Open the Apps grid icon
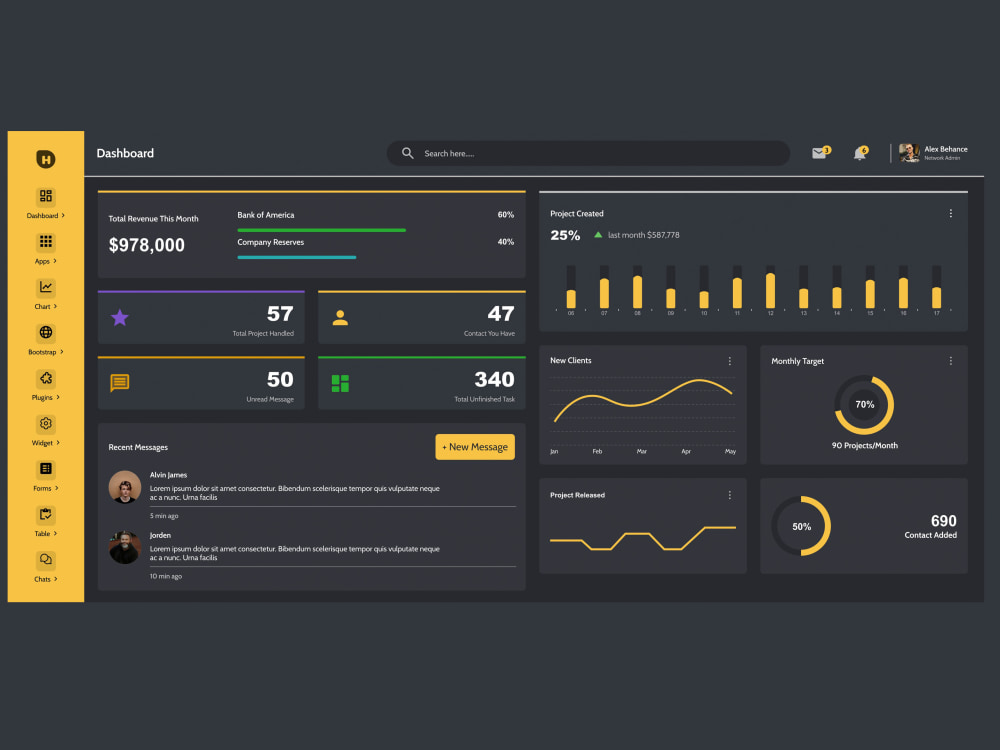 [45, 242]
